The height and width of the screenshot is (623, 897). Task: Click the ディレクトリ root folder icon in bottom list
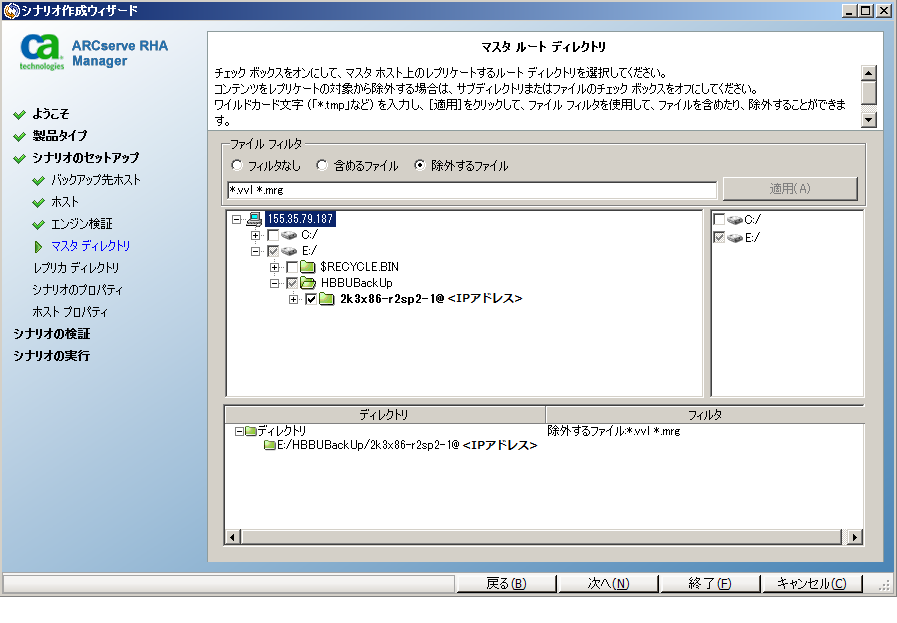pyautogui.click(x=251, y=431)
